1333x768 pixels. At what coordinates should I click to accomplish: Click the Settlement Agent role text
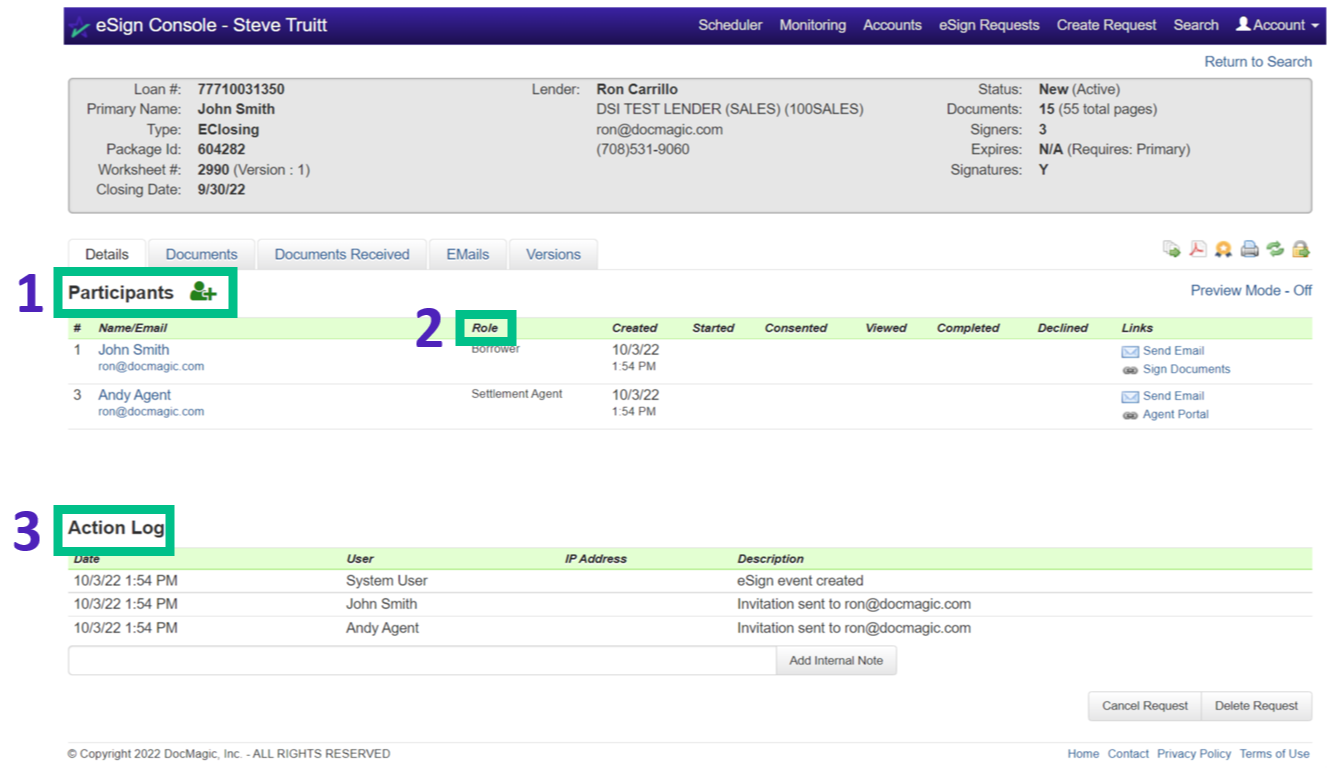(x=517, y=394)
